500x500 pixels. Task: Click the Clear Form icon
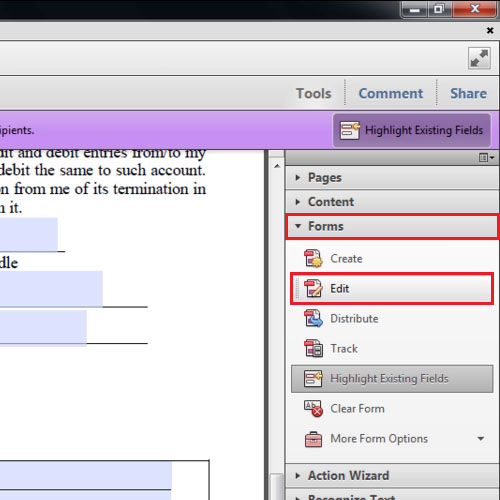click(x=313, y=409)
